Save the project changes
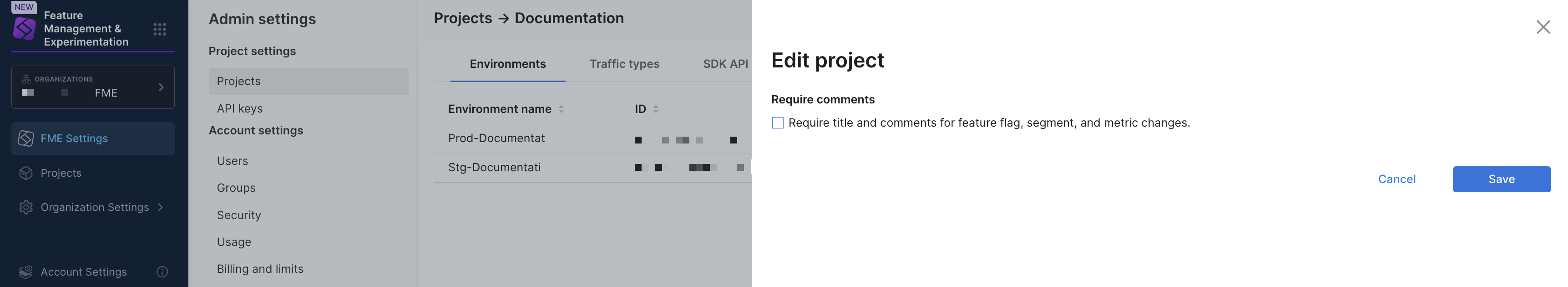The width and height of the screenshot is (1568, 287). [1501, 179]
